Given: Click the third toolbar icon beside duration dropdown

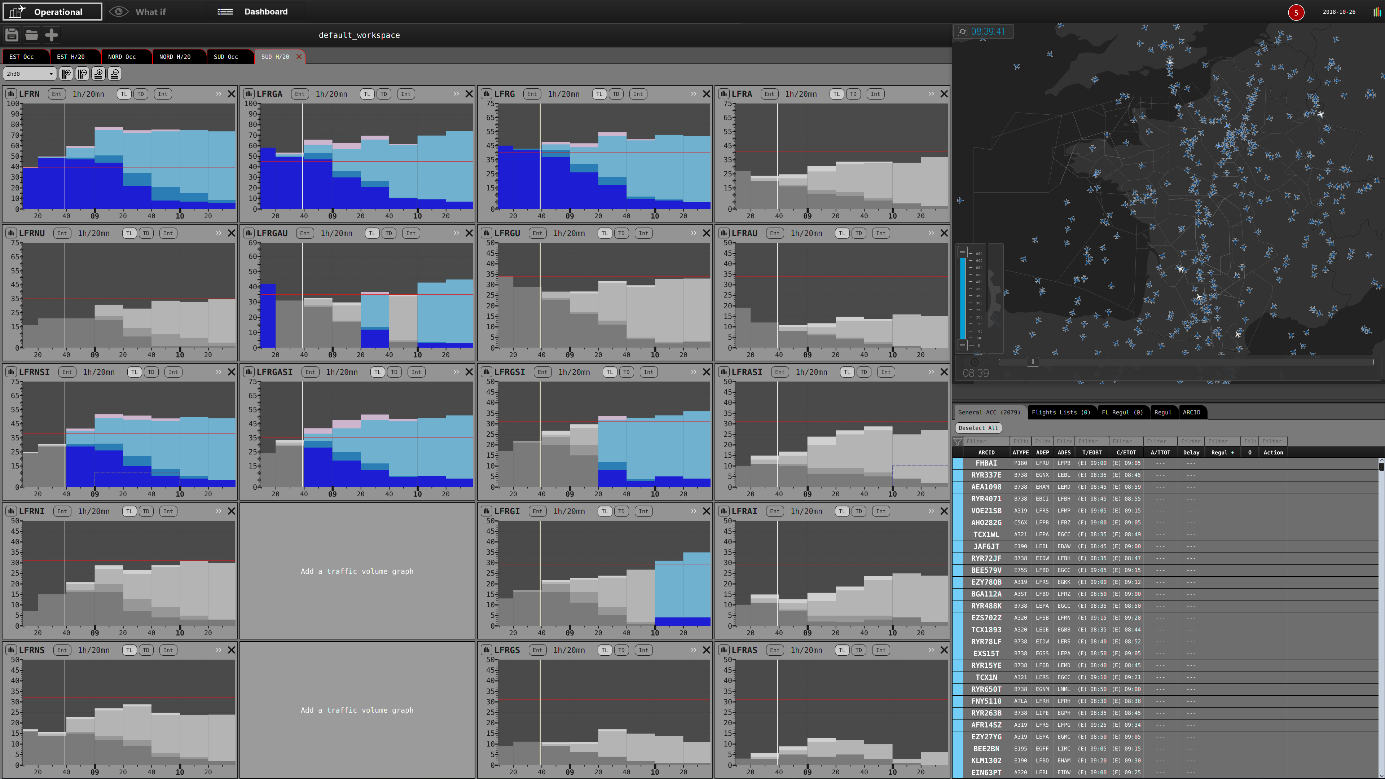Looking at the screenshot, I should [x=99, y=74].
